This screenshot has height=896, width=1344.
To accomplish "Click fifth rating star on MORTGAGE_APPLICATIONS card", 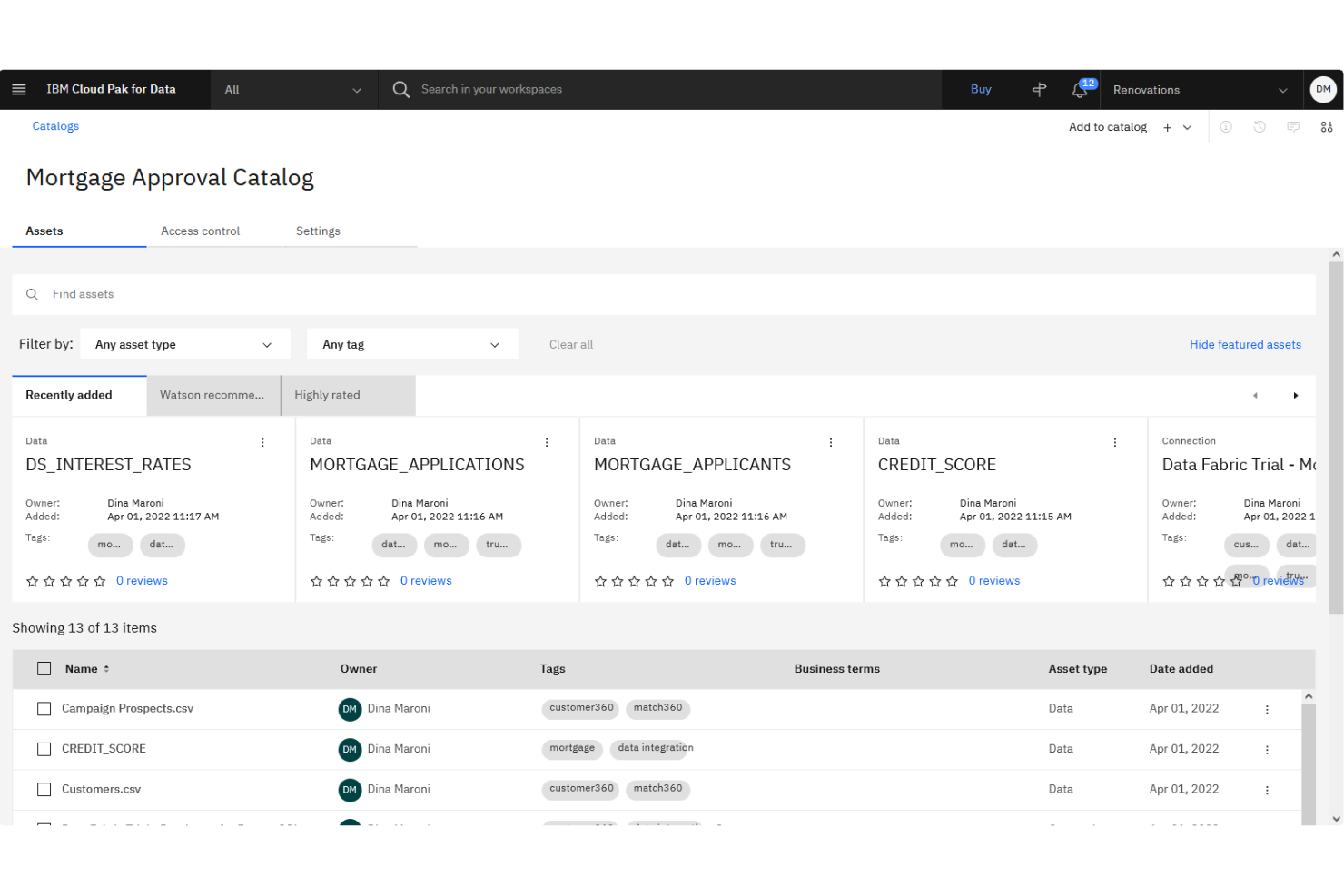I will [383, 582].
